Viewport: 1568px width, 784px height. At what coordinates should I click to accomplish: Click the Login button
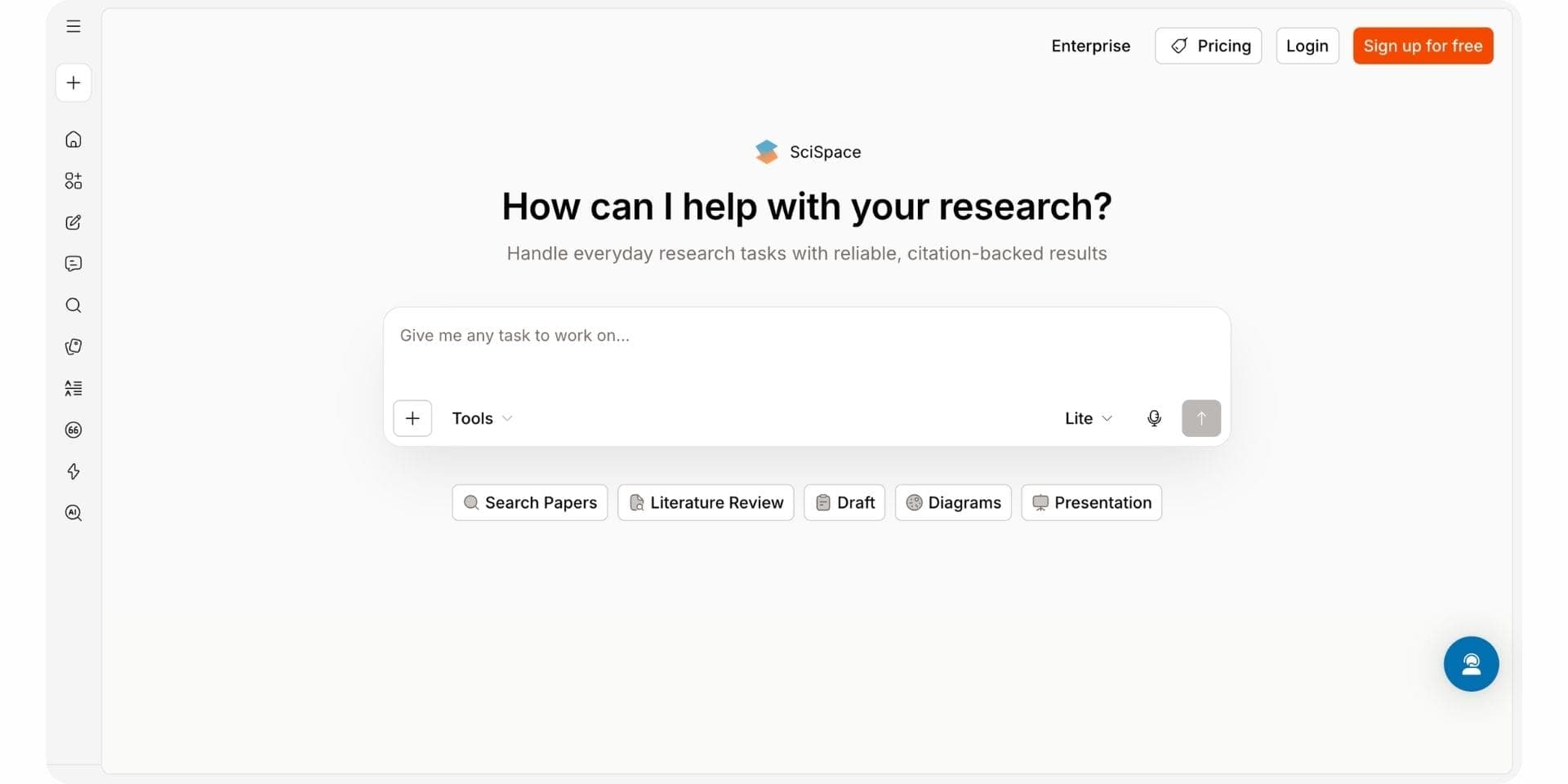coord(1307,46)
